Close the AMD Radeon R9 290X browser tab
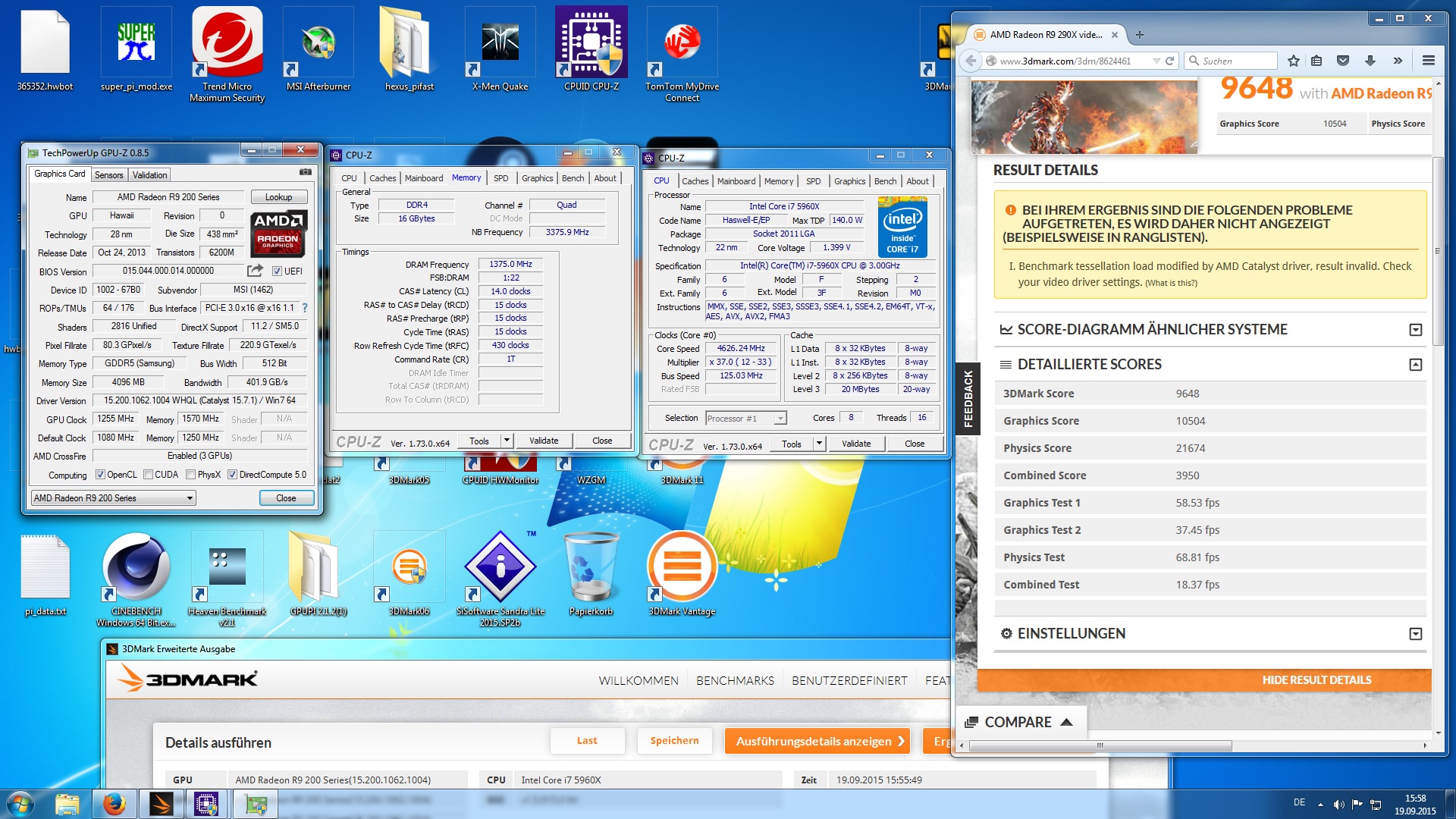The height and width of the screenshot is (819, 1456). point(1114,34)
